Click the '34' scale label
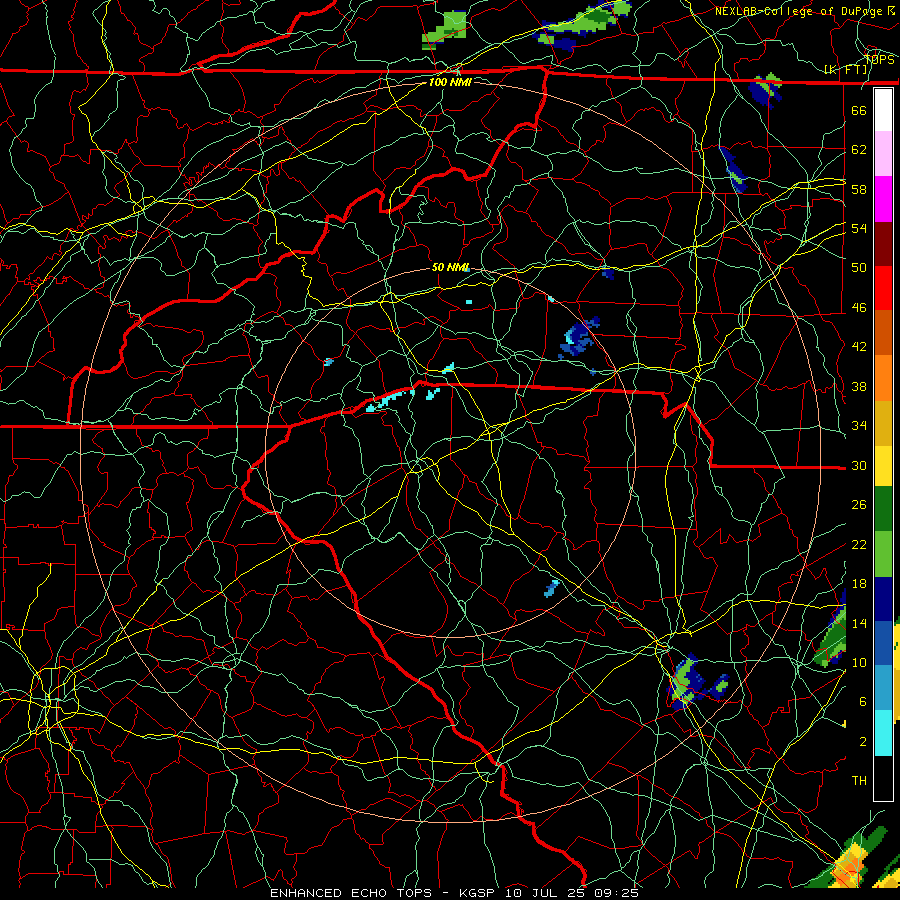This screenshot has width=900, height=900. tap(859, 426)
